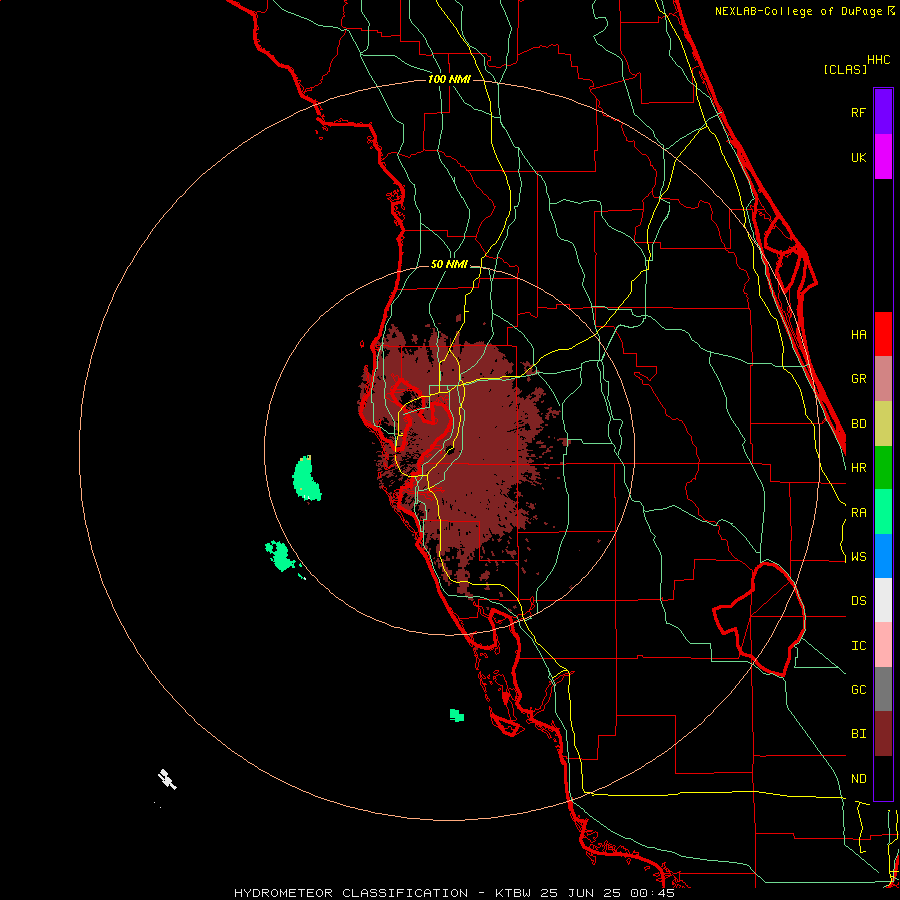Click the small white echo in the southwest
Viewport: 900px width, 900px height.
click(x=167, y=779)
